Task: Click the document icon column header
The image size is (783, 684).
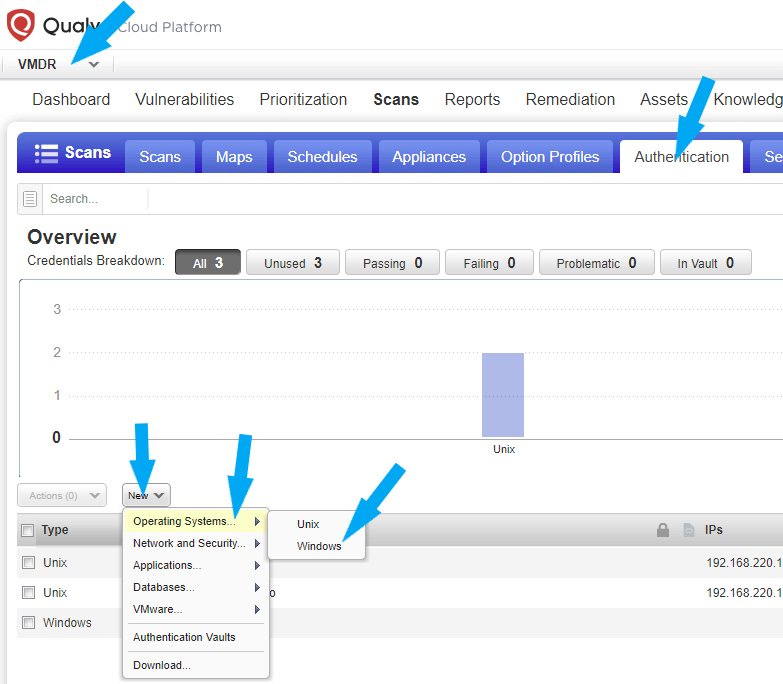Action: click(x=689, y=530)
